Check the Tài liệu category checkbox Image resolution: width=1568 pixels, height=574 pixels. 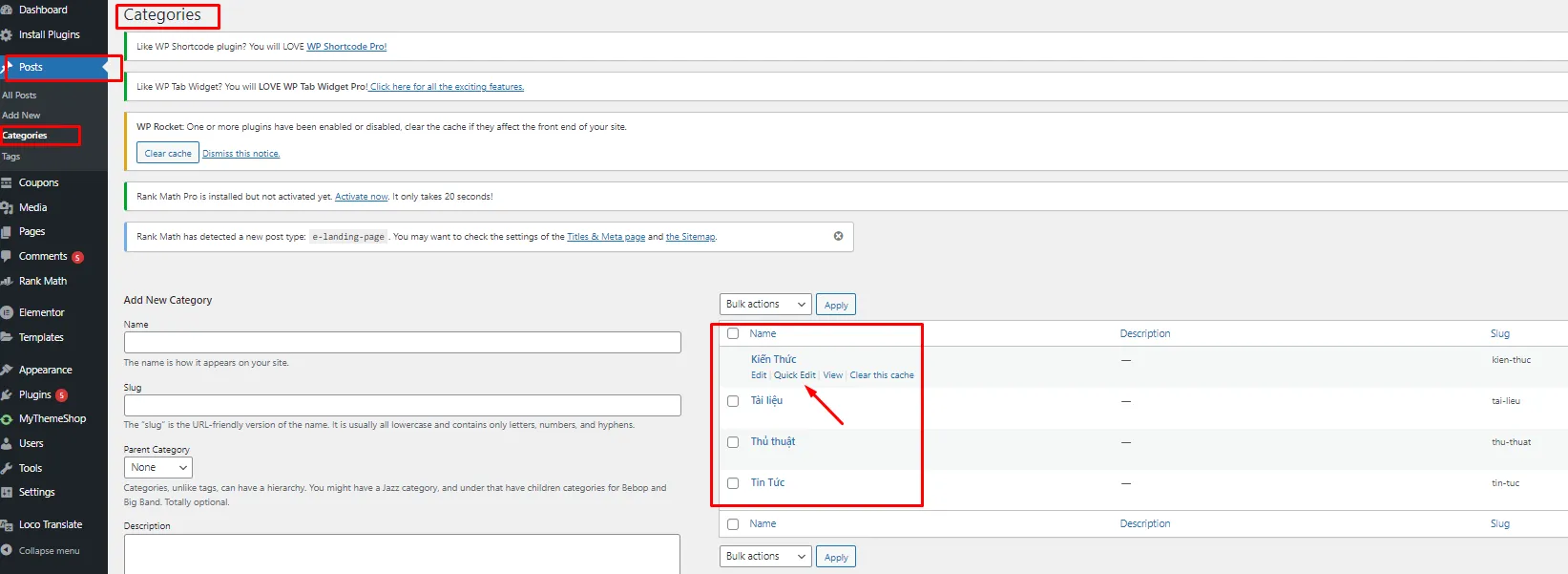[733, 401]
